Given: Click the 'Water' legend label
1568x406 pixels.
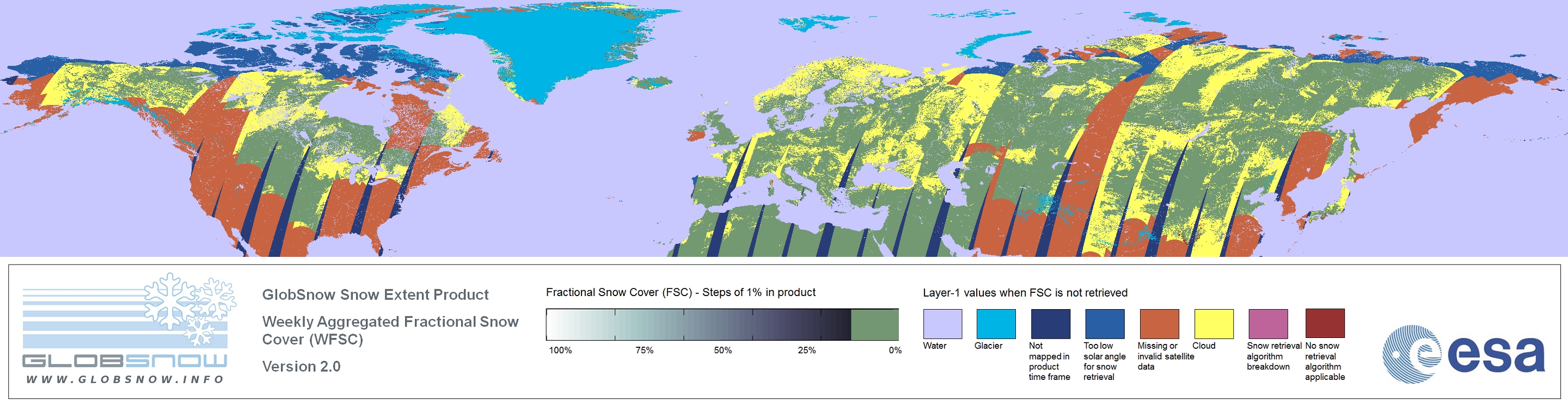Looking at the screenshot, I should coord(935,346).
